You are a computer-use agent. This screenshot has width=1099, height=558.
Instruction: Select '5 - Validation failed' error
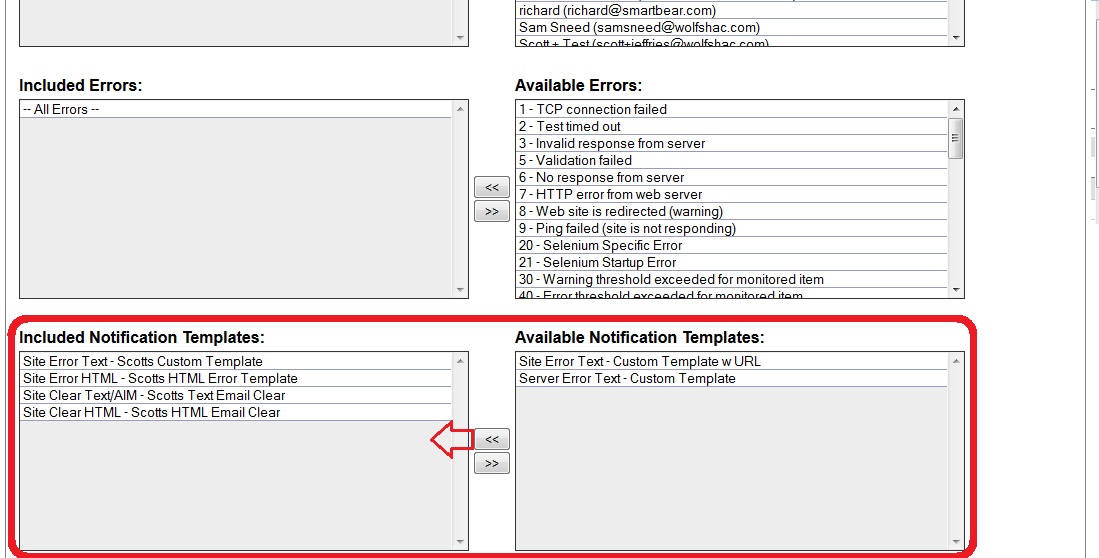tap(732, 161)
